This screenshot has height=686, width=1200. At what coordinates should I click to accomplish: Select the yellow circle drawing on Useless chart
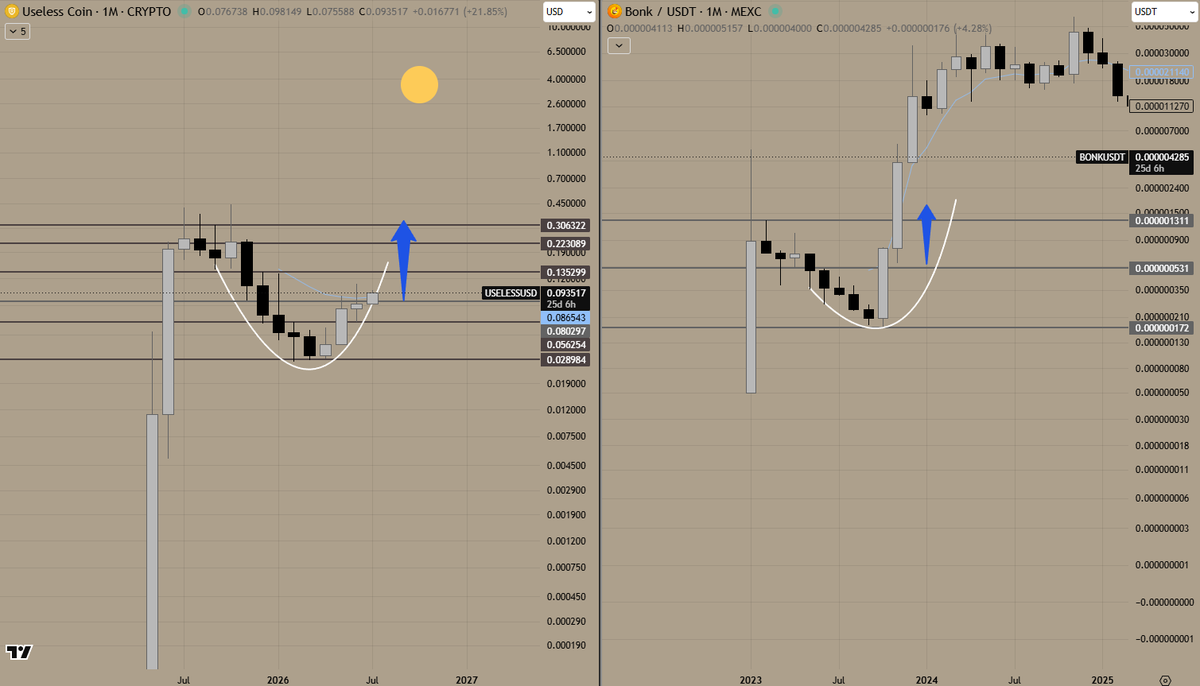tap(419, 85)
